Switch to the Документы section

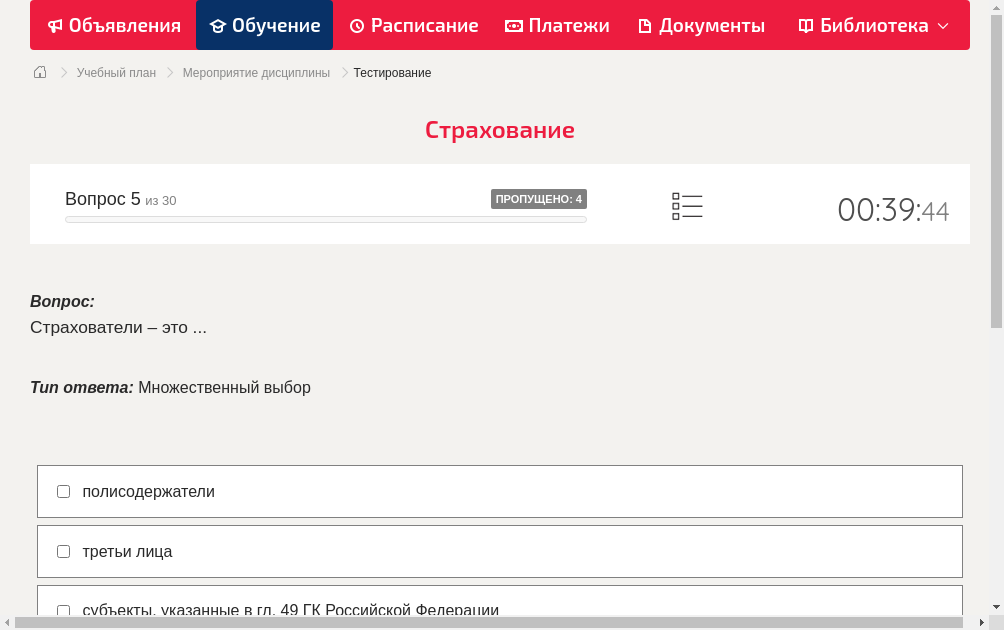(x=700, y=25)
